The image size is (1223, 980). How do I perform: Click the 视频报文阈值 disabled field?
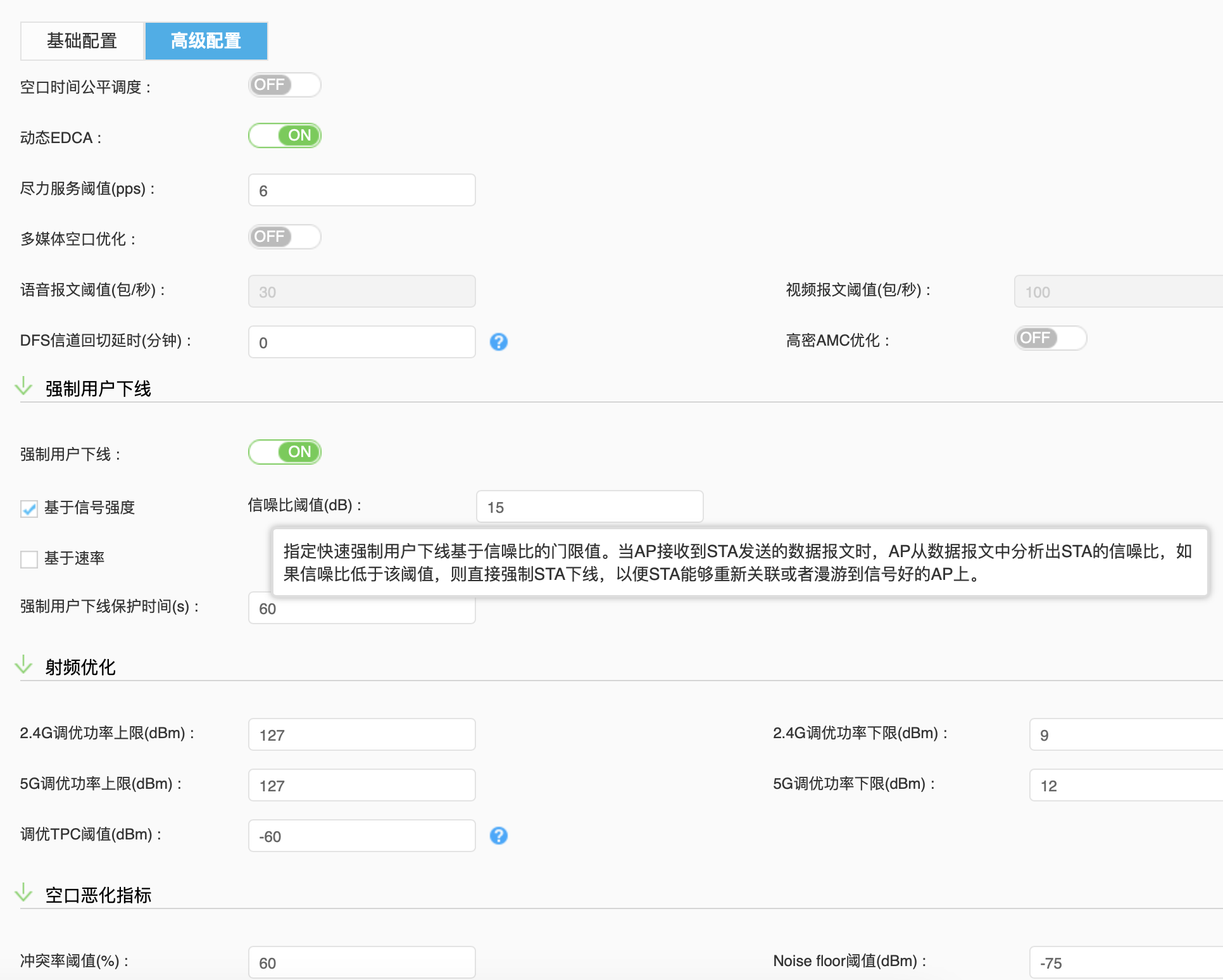(1119, 291)
